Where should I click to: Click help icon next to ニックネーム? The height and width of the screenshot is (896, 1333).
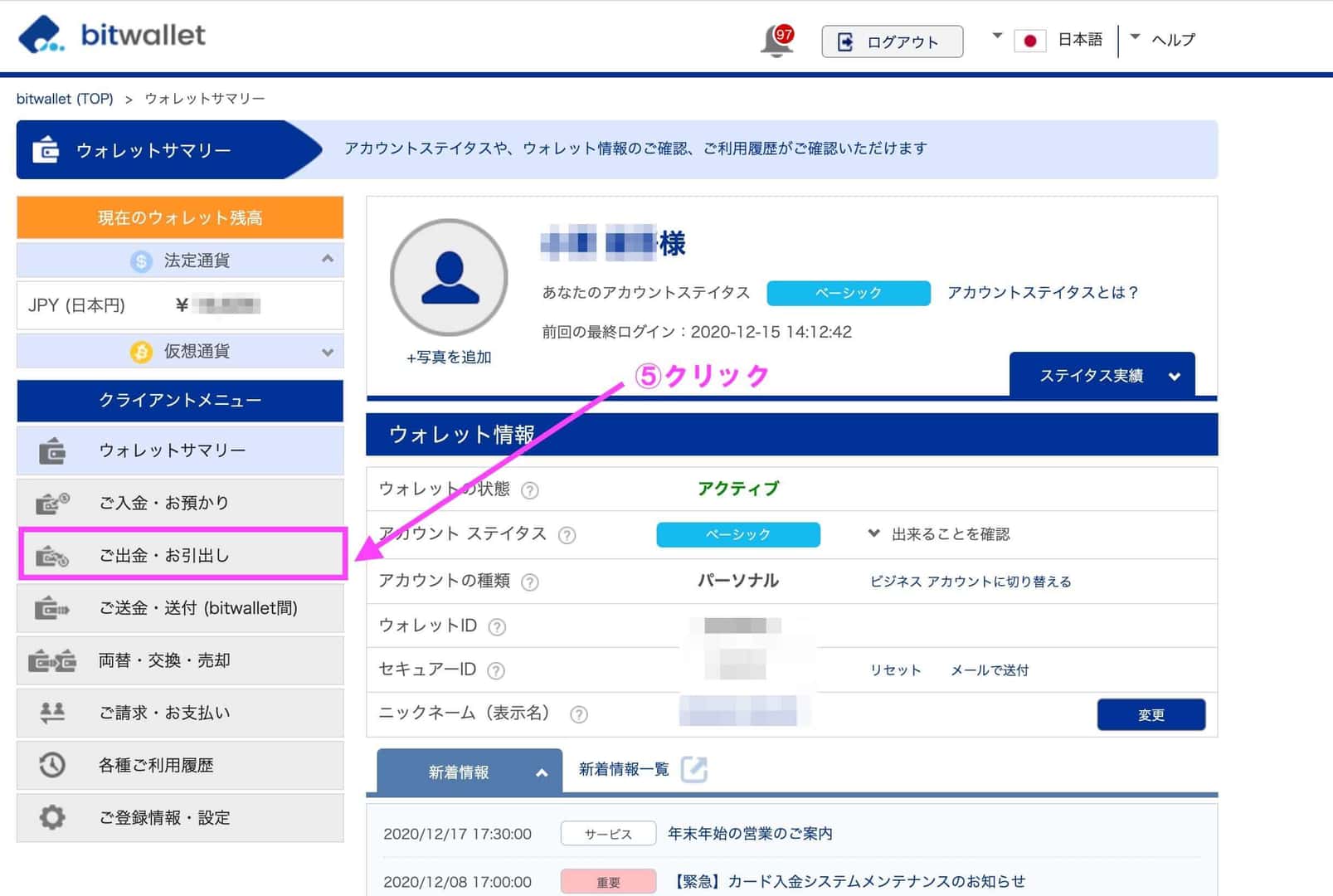(x=579, y=714)
